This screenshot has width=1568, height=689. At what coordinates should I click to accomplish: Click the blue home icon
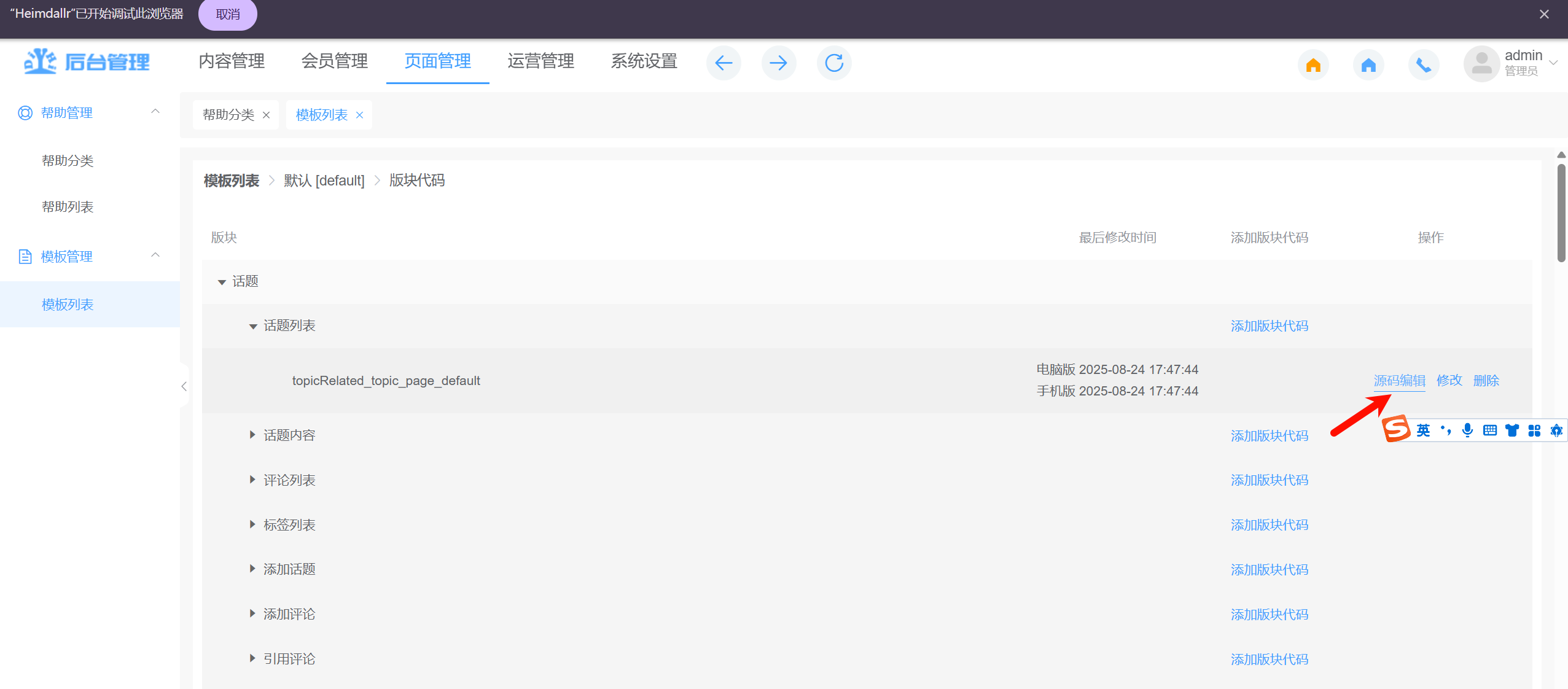coord(1368,64)
